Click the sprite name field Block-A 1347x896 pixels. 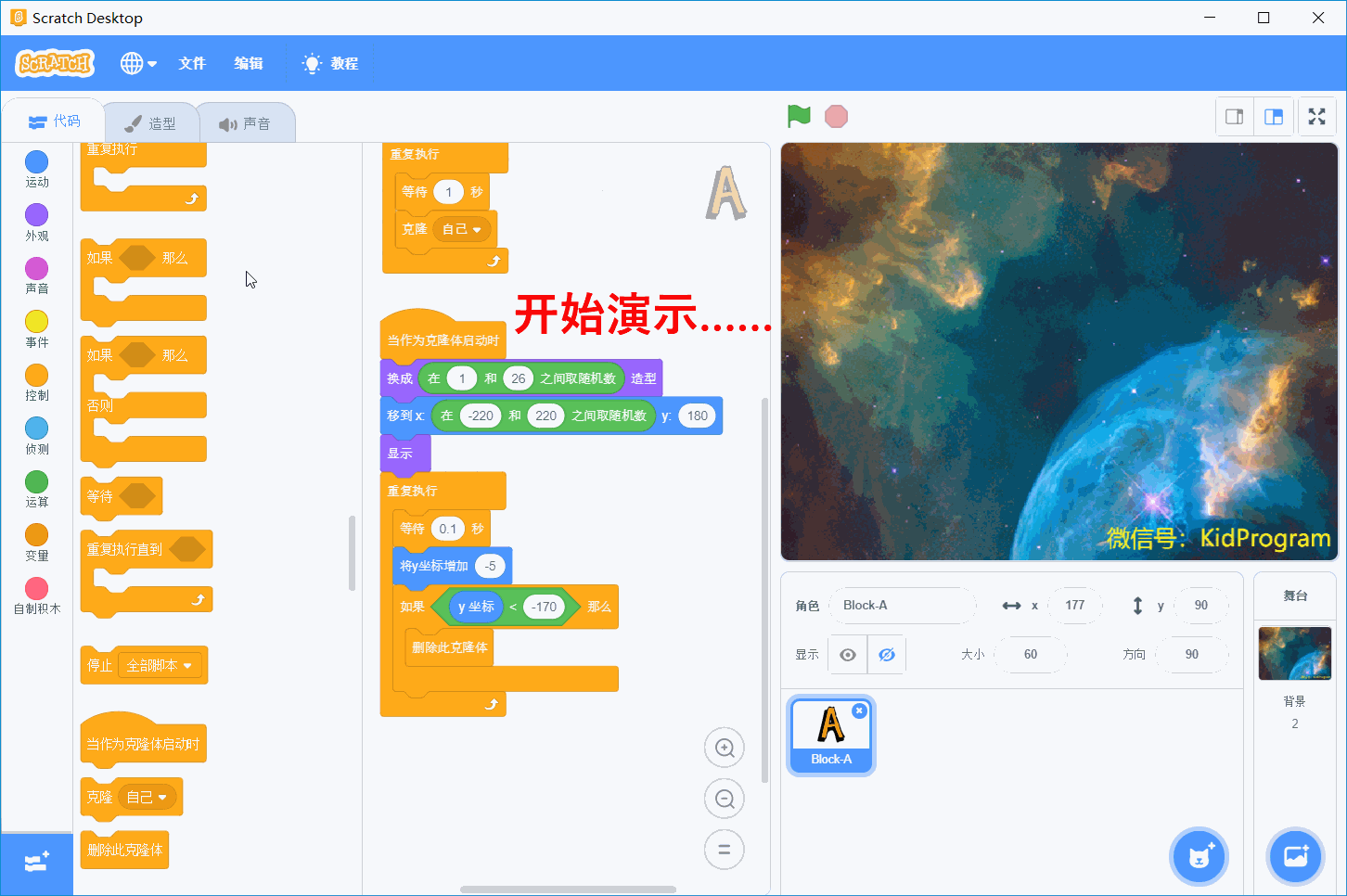(x=902, y=606)
